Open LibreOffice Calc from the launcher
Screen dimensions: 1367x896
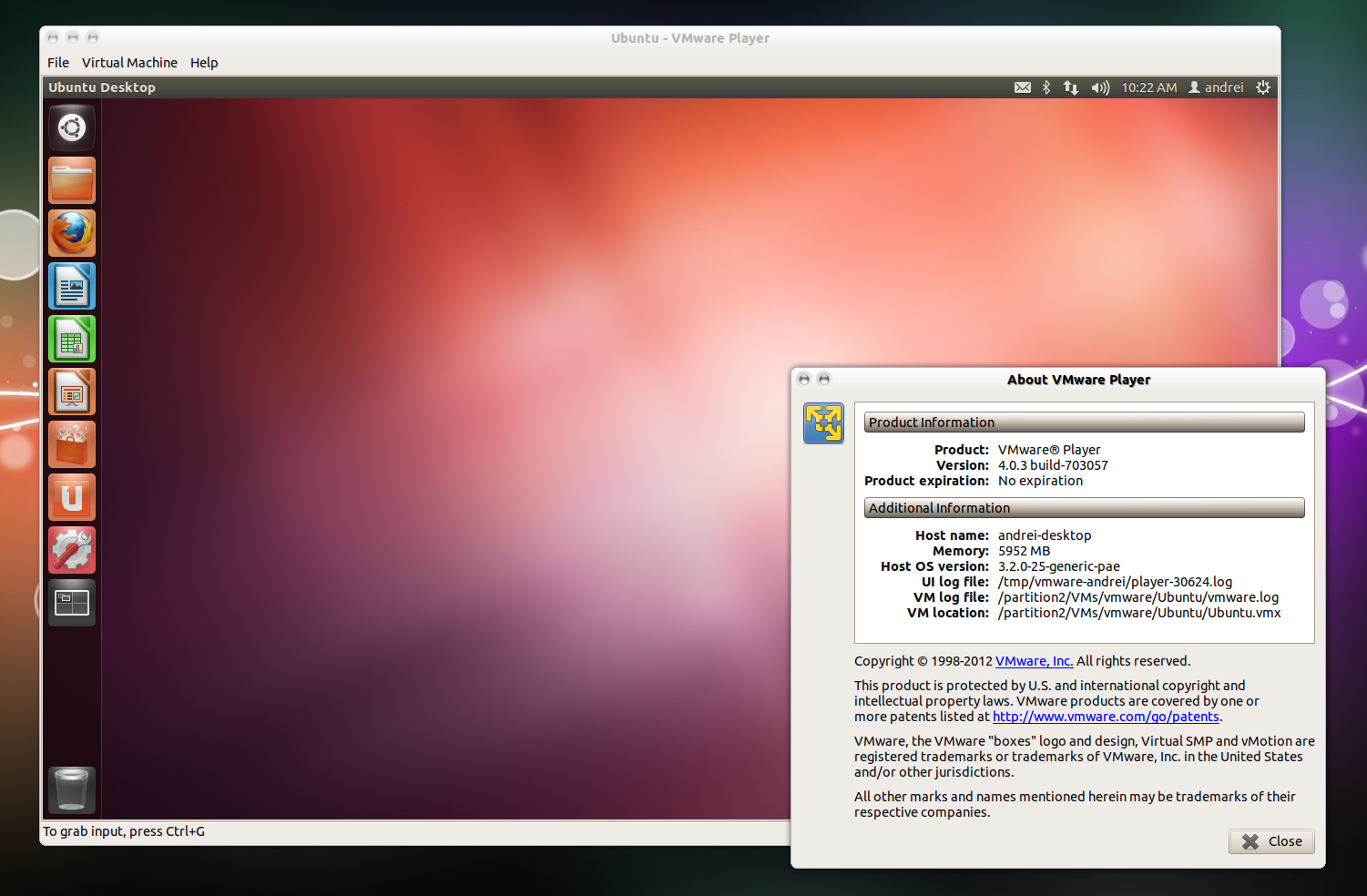(71, 339)
